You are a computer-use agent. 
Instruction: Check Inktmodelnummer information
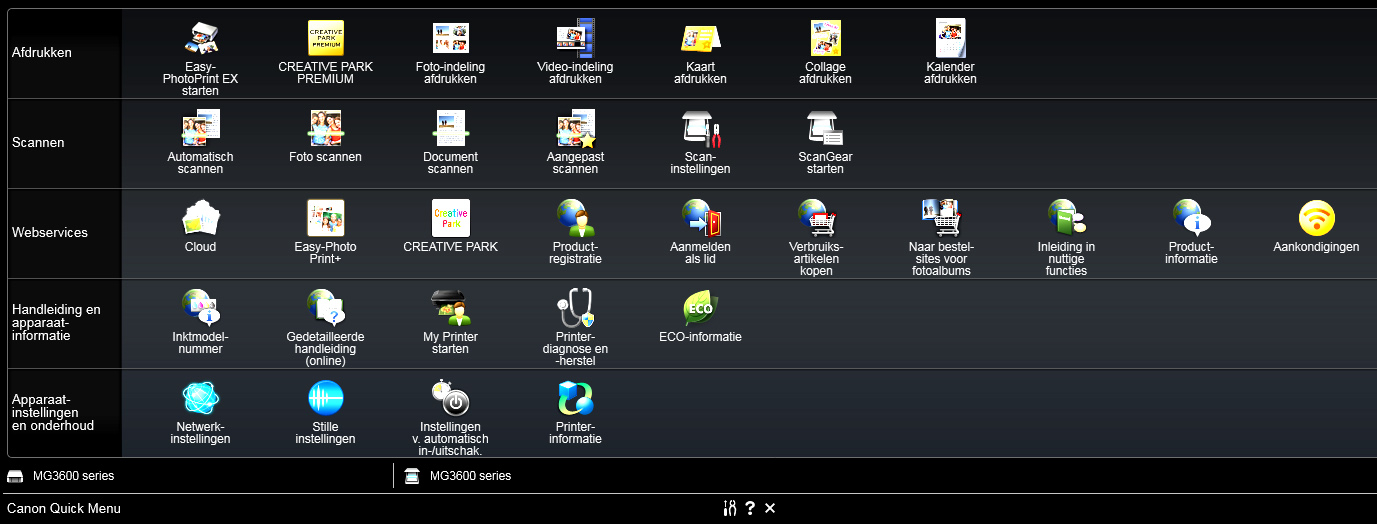tap(200, 308)
